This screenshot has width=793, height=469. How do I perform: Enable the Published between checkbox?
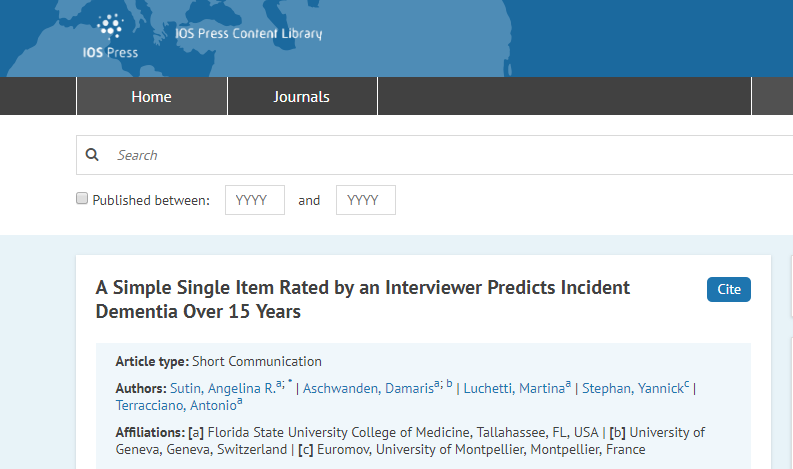(x=82, y=199)
